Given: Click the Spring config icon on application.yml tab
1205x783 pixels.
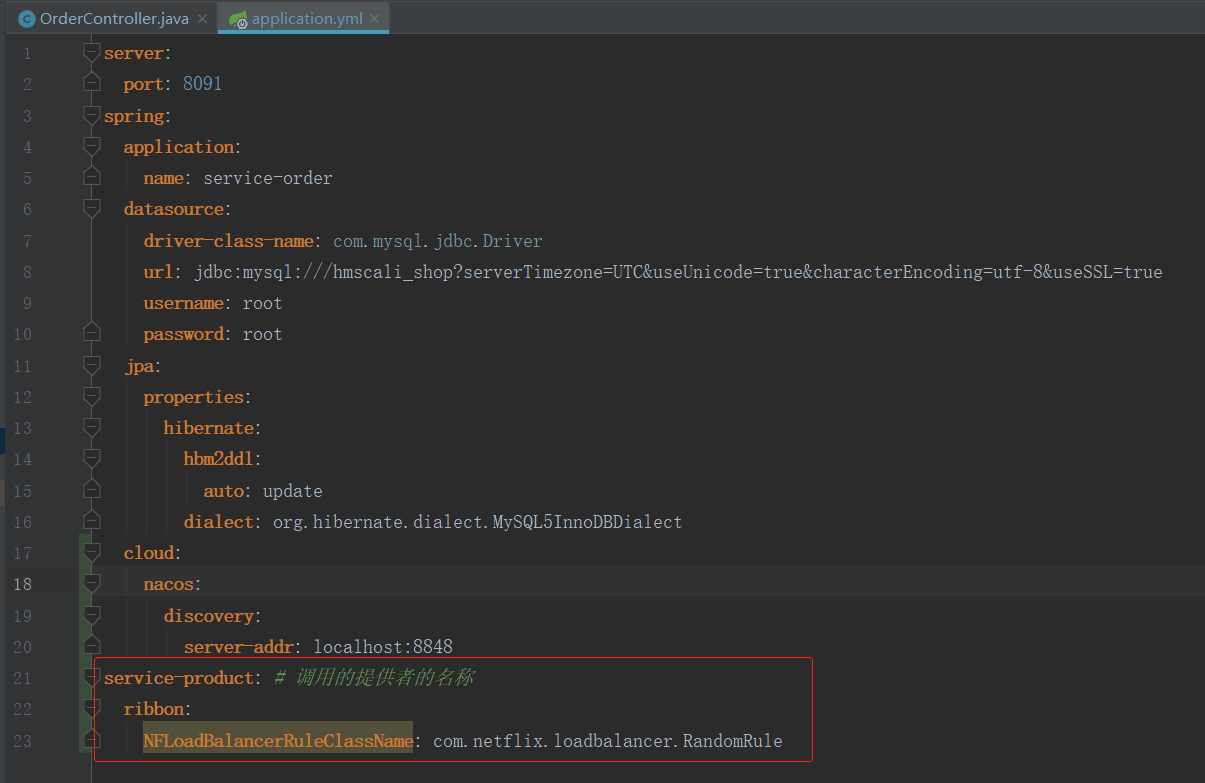Looking at the screenshot, I should pyautogui.click(x=238, y=19).
